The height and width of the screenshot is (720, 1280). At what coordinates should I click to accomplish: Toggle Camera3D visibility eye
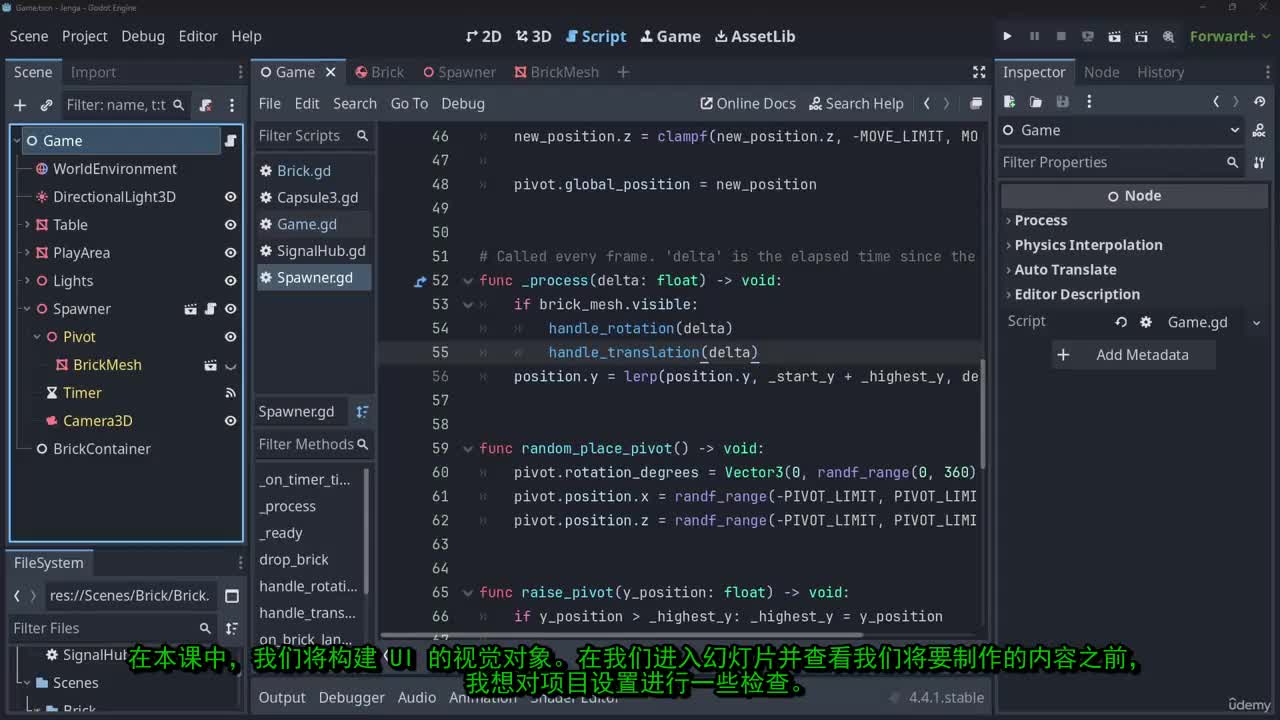pos(230,421)
